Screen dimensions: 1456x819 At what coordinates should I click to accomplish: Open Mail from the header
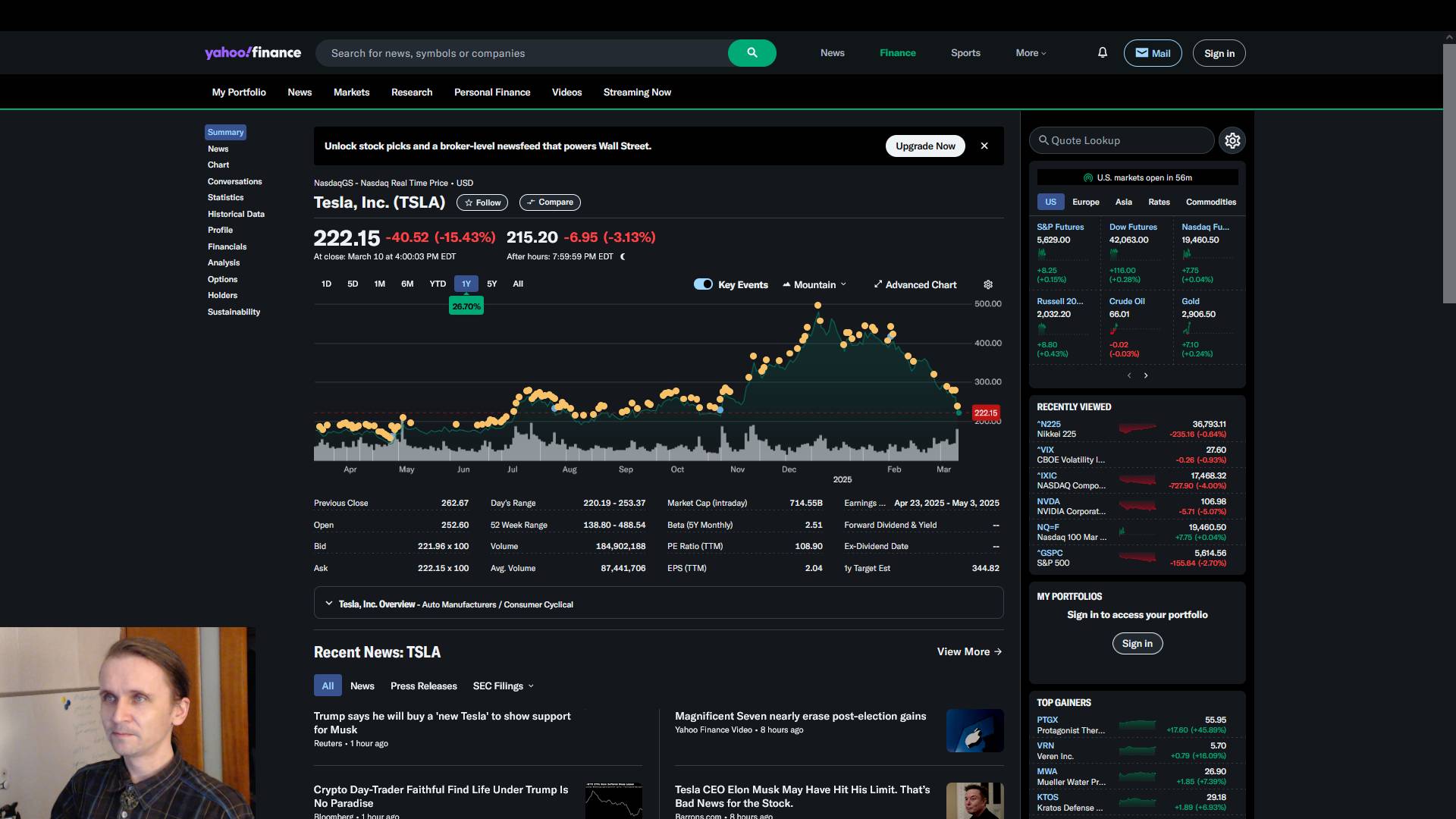(1152, 53)
